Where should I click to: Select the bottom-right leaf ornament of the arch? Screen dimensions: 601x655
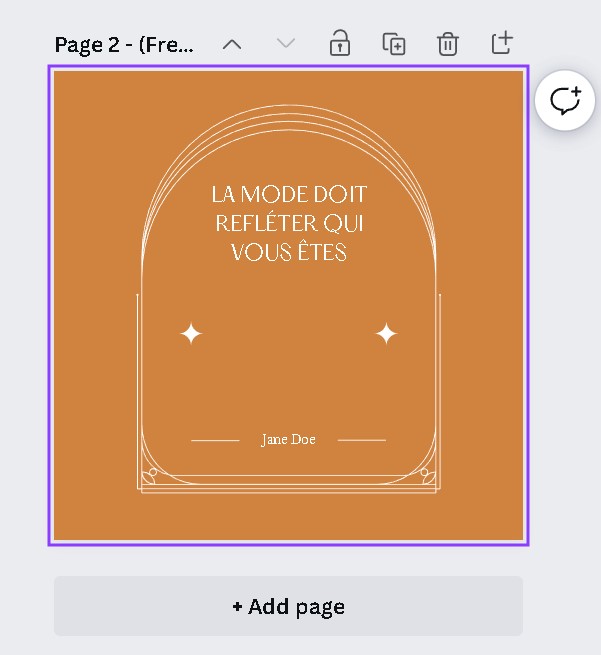pyautogui.click(x=428, y=476)
